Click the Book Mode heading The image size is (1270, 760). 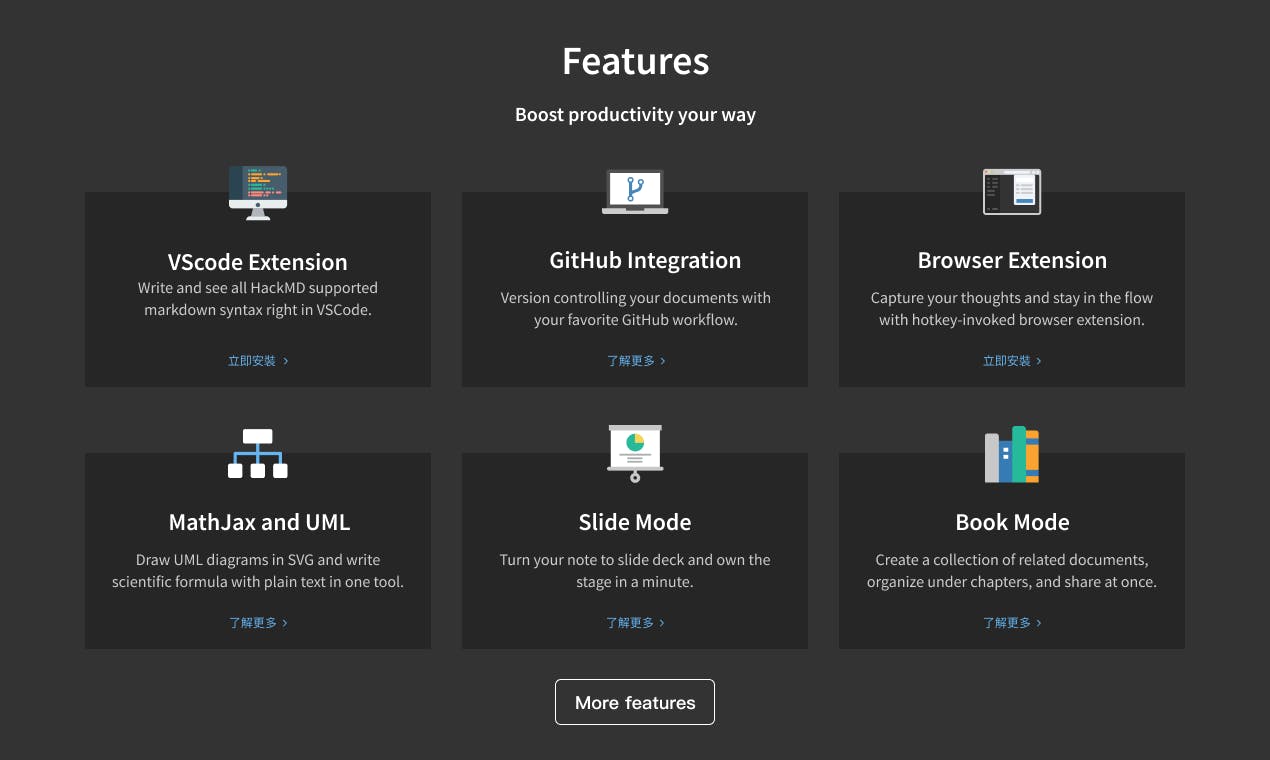[1012, 522]
